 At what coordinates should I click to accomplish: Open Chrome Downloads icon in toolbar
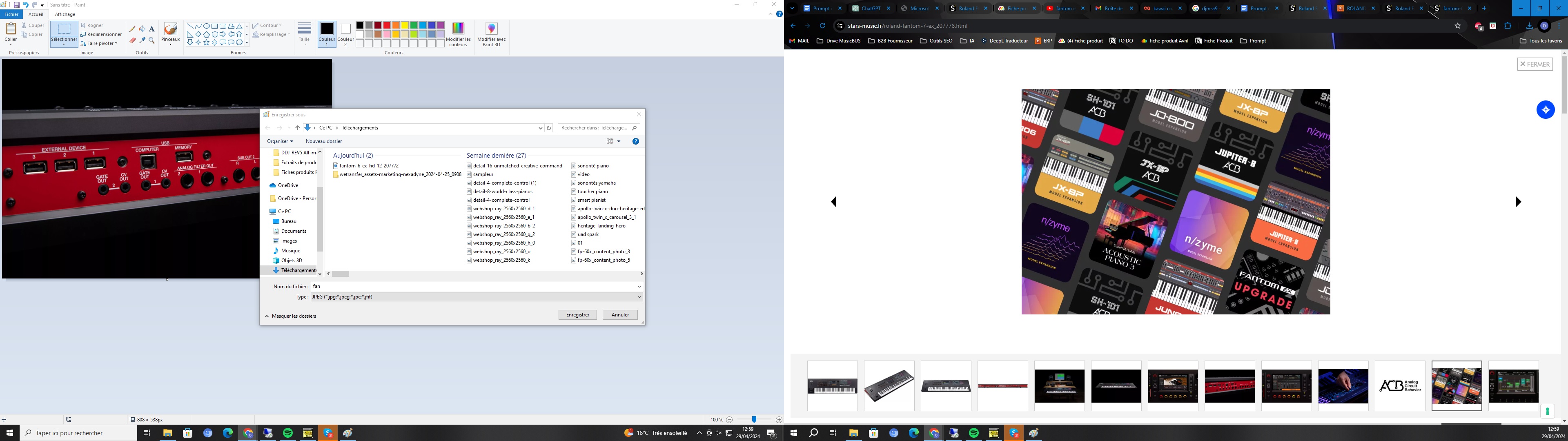[1529, 26]
